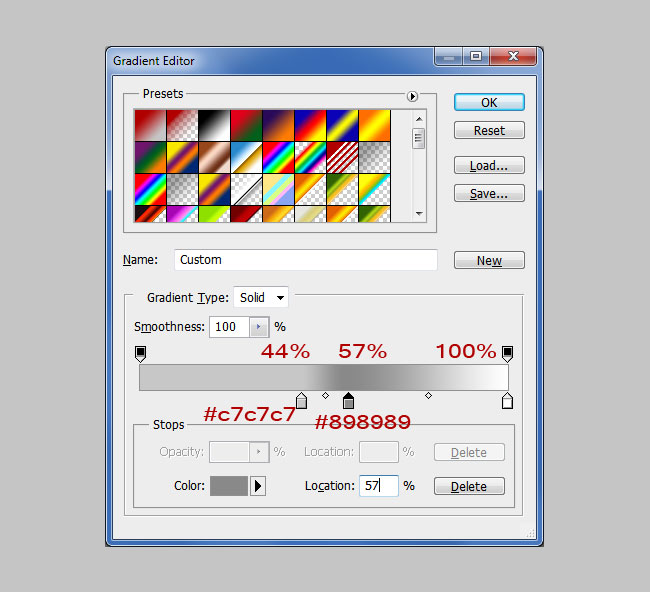The height and width of the screenshot is (592, 650).
Task: Select the Blue, Red, Yellow preset
Action: click(x=310, y=125)
